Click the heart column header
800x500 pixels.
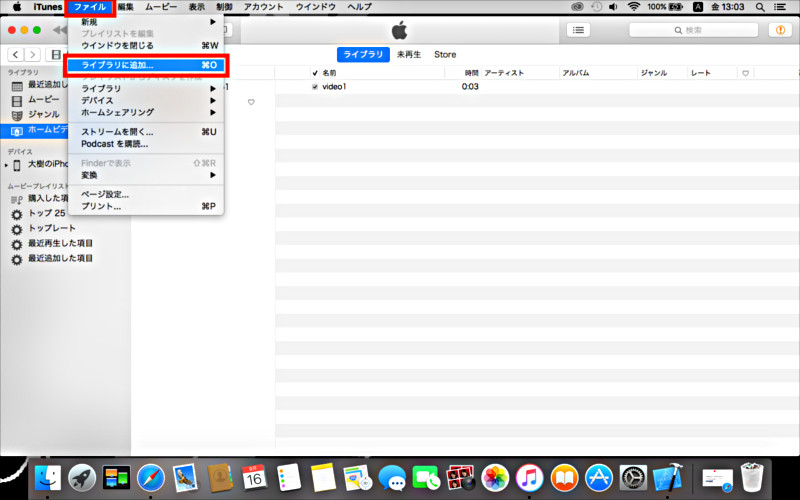tap(745, 73)
